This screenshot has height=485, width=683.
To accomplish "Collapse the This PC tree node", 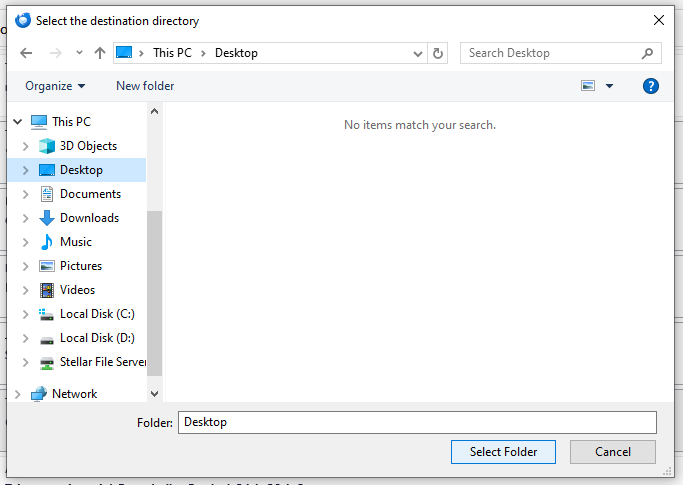I will pos(17,122).
